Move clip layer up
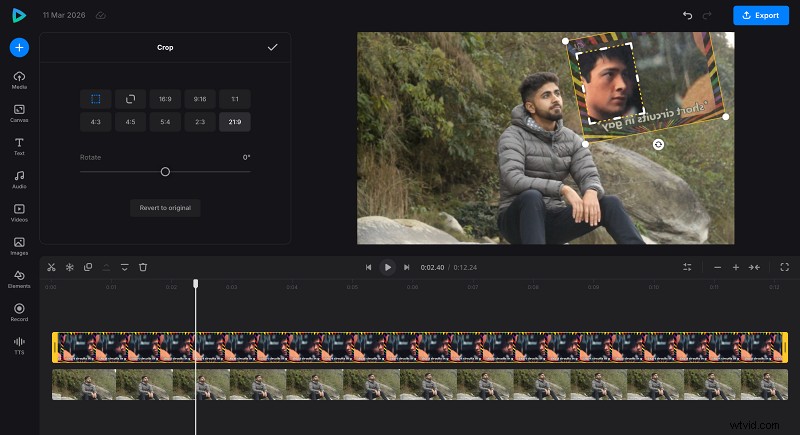 coord(106,267)
